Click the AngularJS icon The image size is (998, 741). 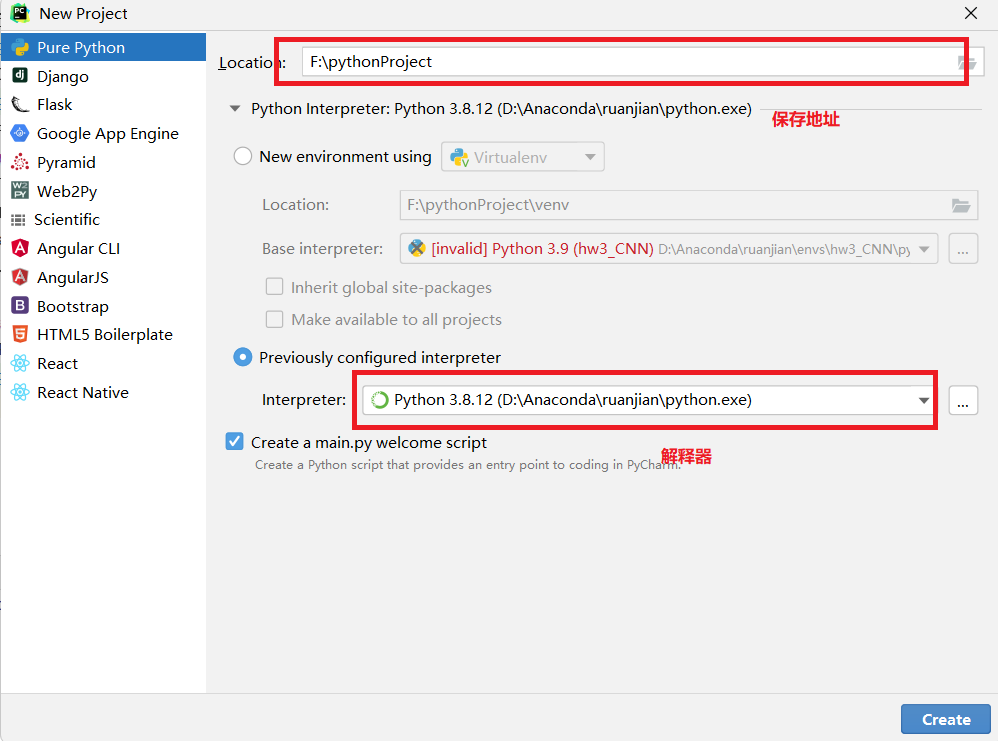tap(20, 277)
